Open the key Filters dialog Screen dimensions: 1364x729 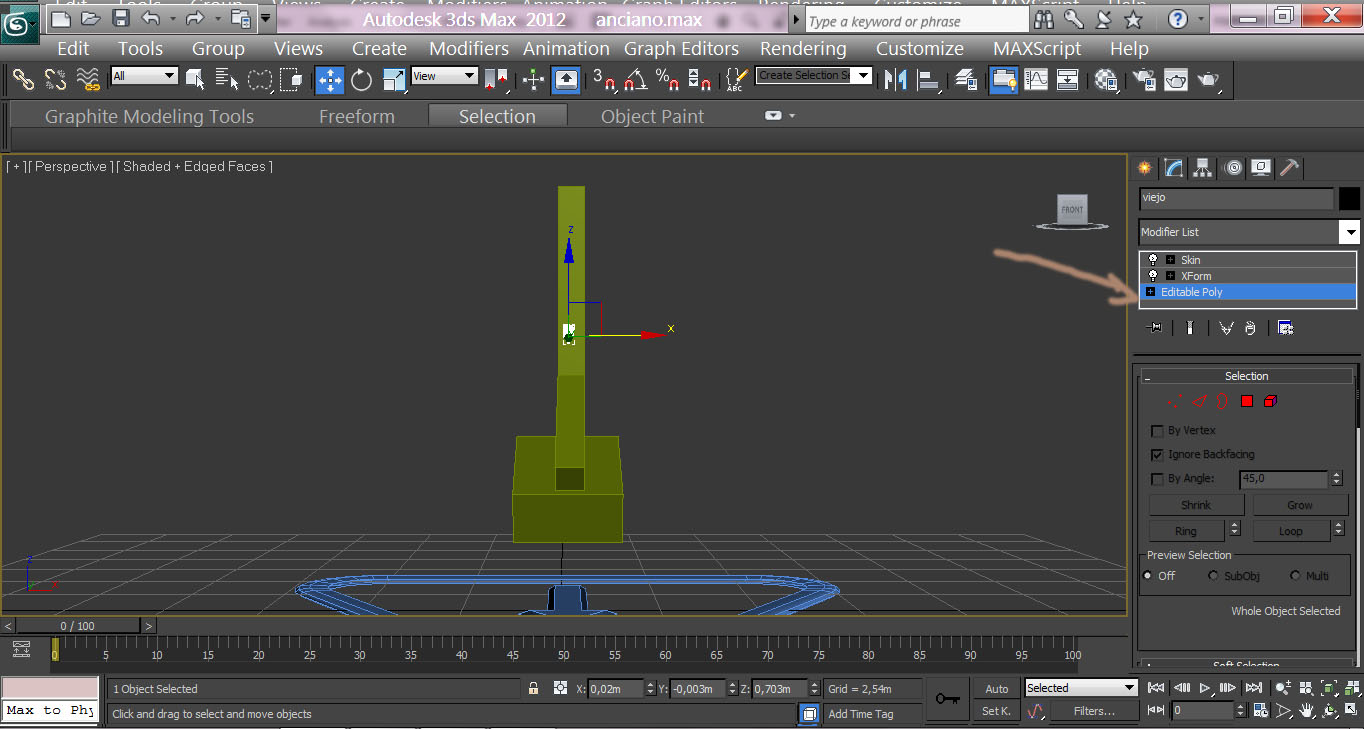tap(1094, 711)
